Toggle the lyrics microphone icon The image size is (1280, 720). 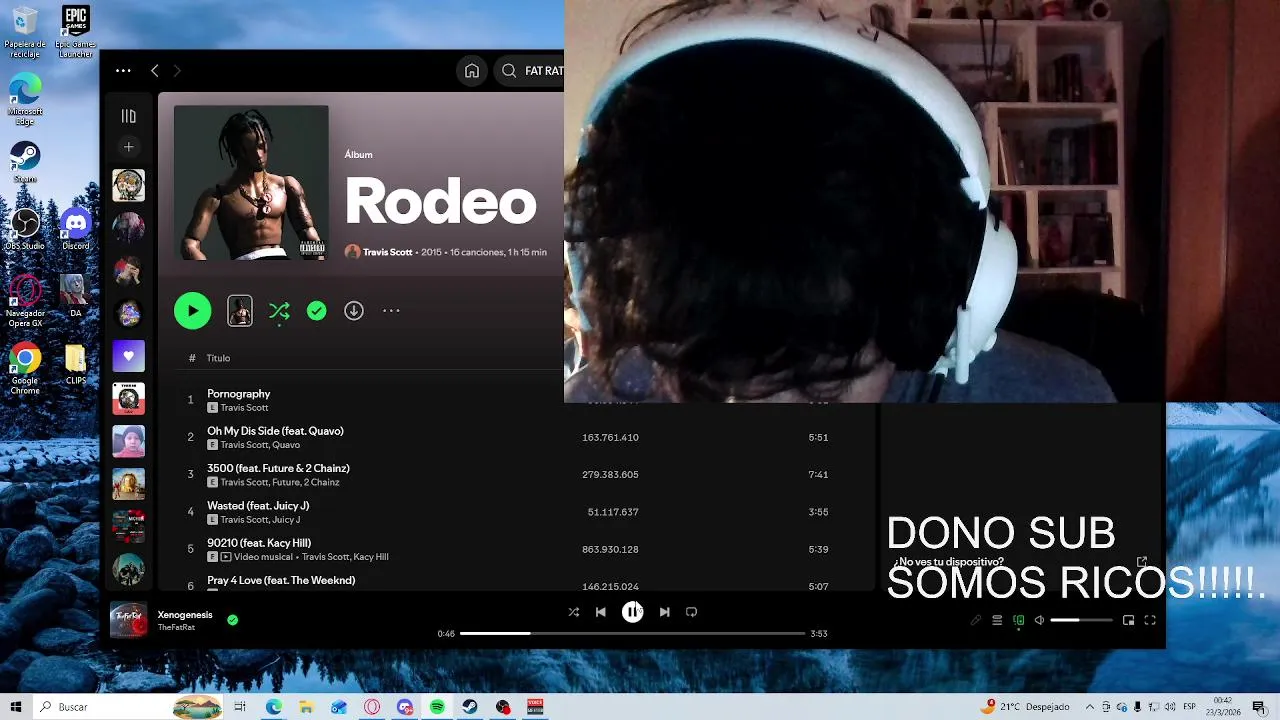click(976, 620)
